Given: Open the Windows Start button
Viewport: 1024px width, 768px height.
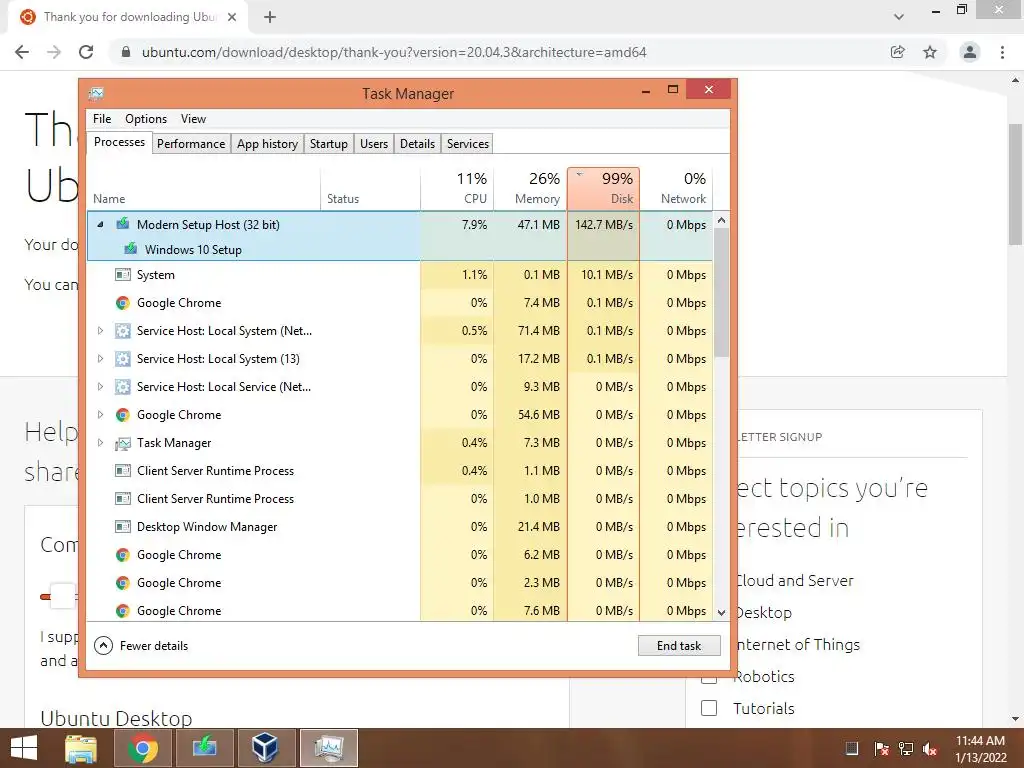Looking at the screenshot, I should coord(24,748).
